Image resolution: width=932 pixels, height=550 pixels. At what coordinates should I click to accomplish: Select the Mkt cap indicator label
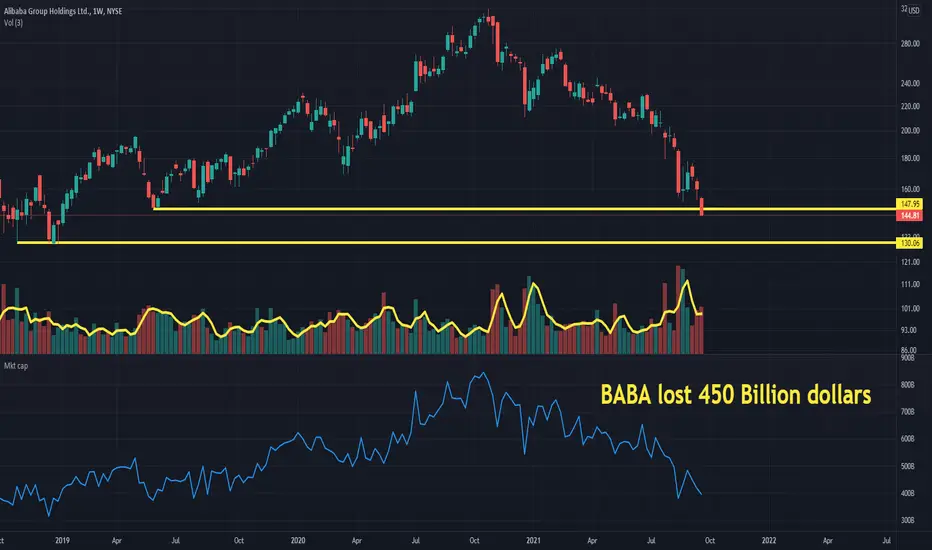click(x=16, y=366)
